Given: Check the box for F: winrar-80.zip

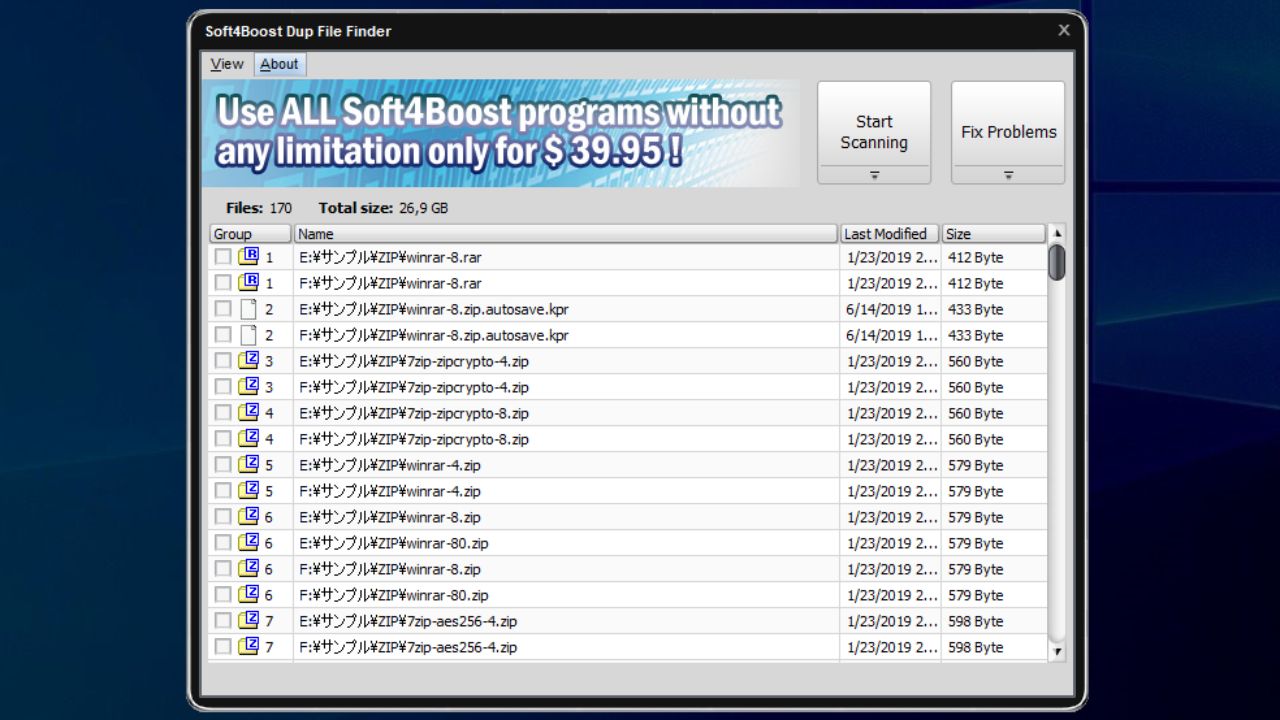Looking at the screenshot, I should pyautogui.click(x=223, y=595).
